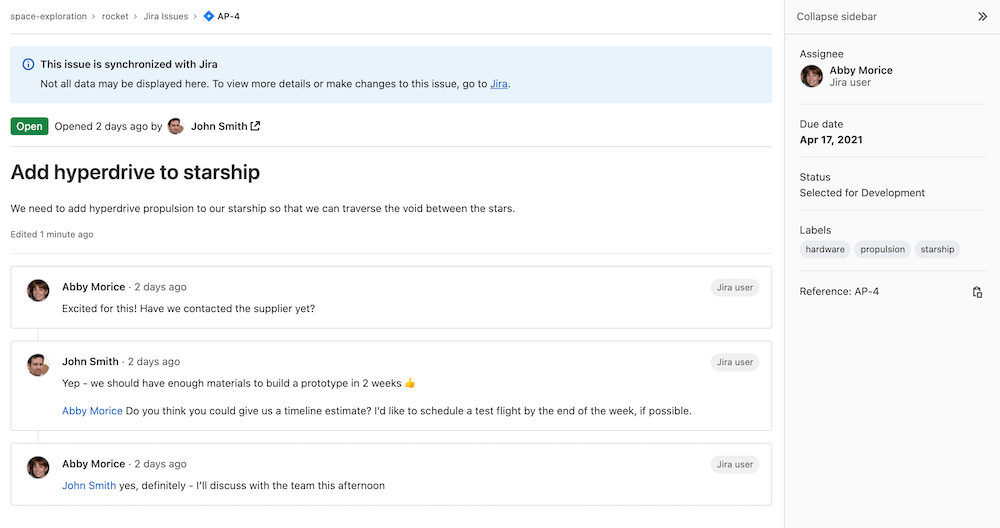The image size is (1000, 528).
Task: Open external link icon beside John Smith
Action: point(255,127)
